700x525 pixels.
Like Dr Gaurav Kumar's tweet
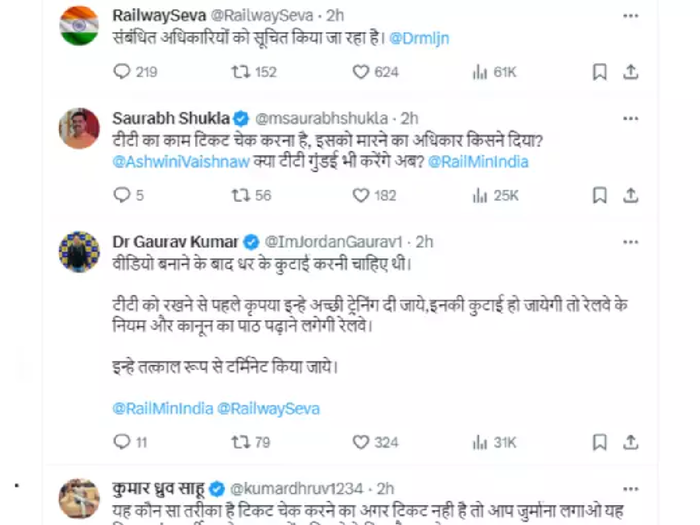click(x=361, y=442)
